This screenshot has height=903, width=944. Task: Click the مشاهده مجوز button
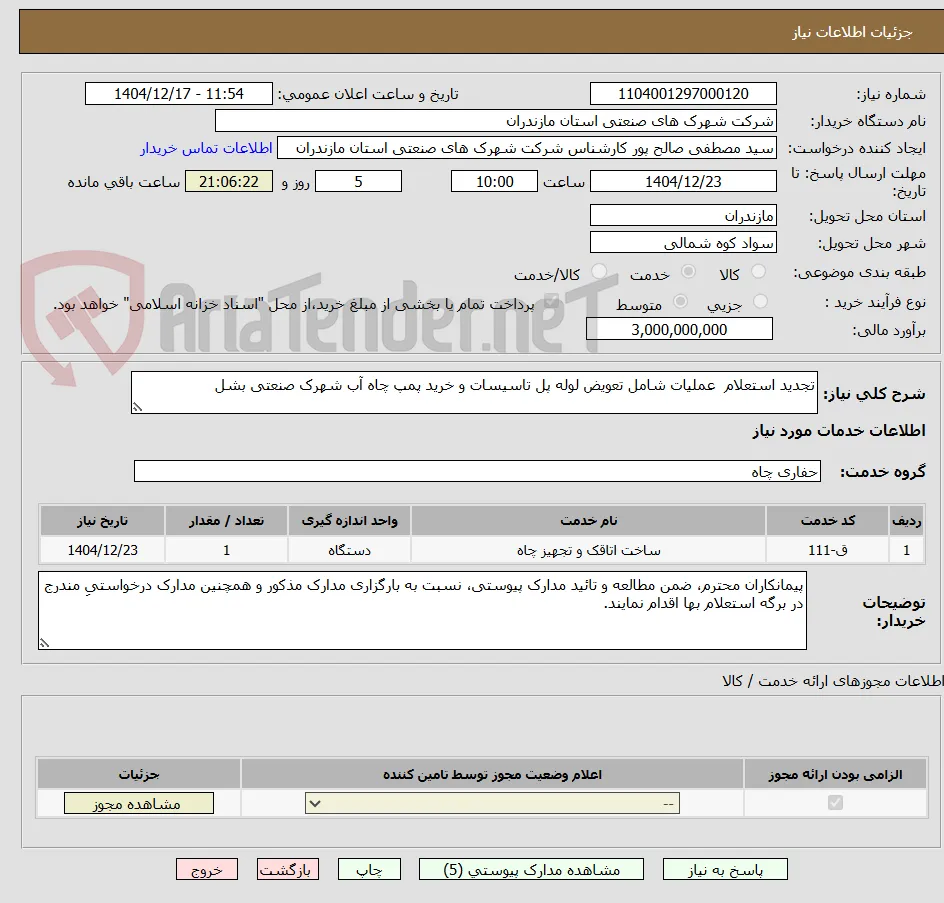pos(138,804)
